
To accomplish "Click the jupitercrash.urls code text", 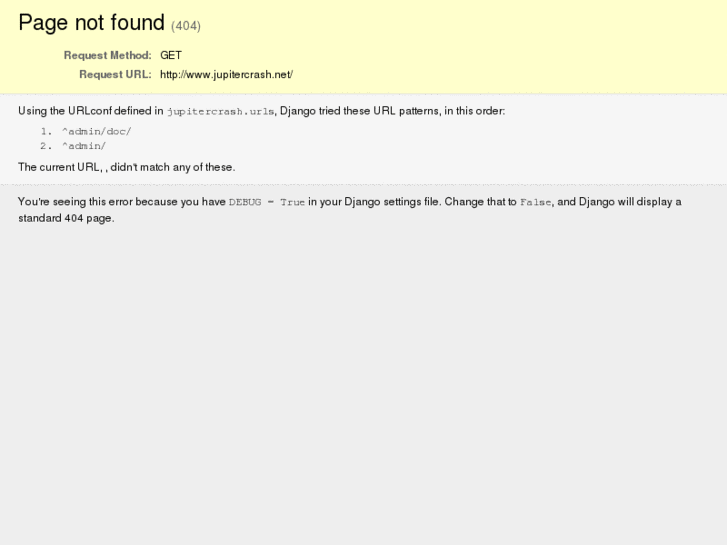I will (220, 112).
